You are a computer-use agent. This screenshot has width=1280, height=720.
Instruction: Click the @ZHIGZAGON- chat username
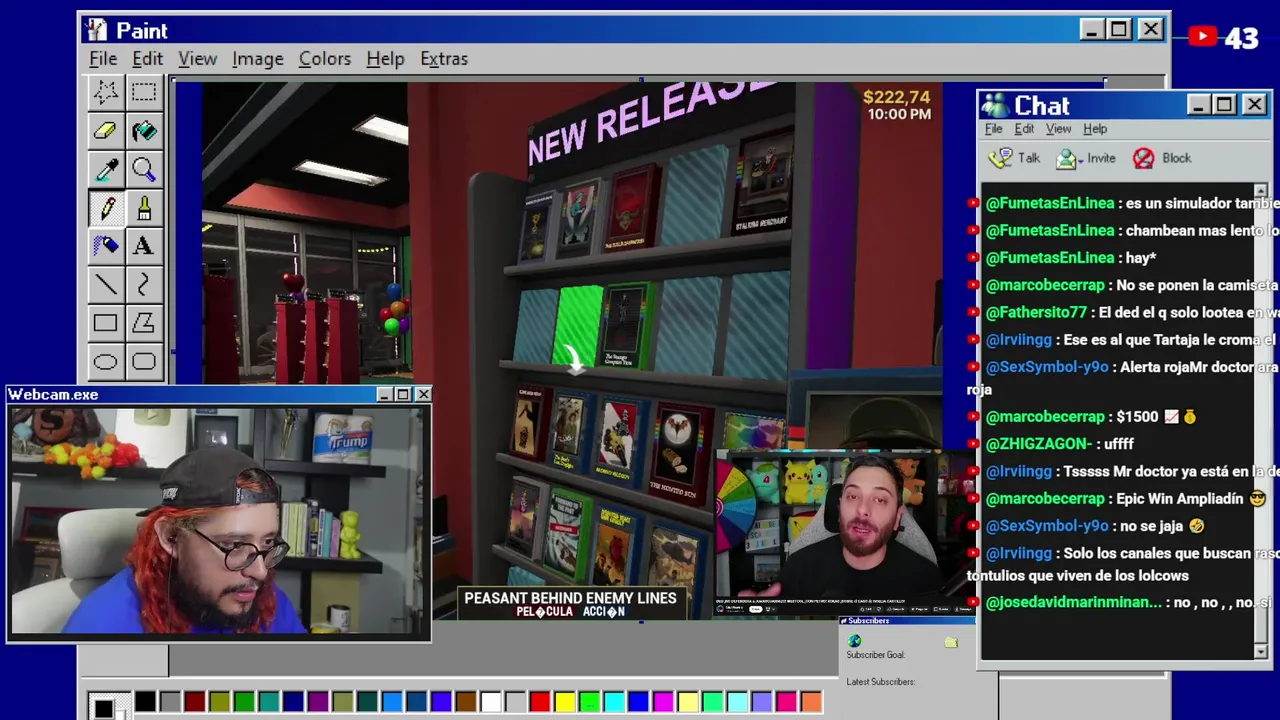(x=1039, y=443)
